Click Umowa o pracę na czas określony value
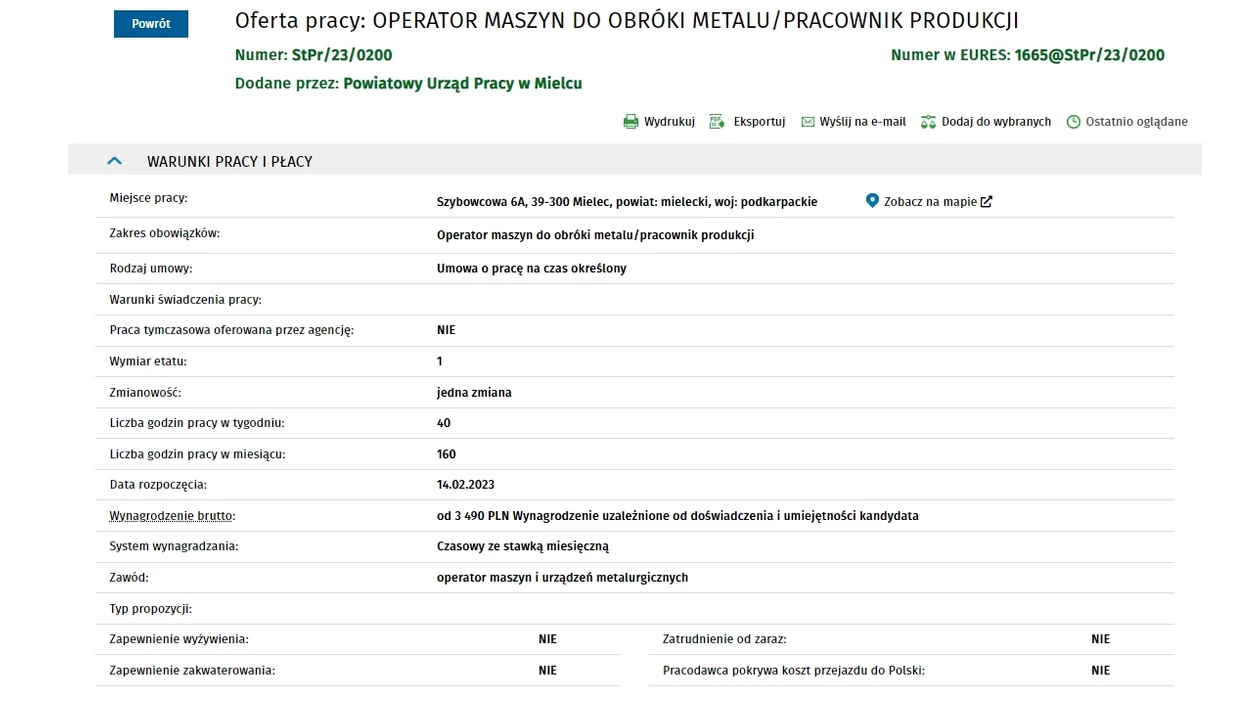The image size is (1260, 719). [532, 269]
